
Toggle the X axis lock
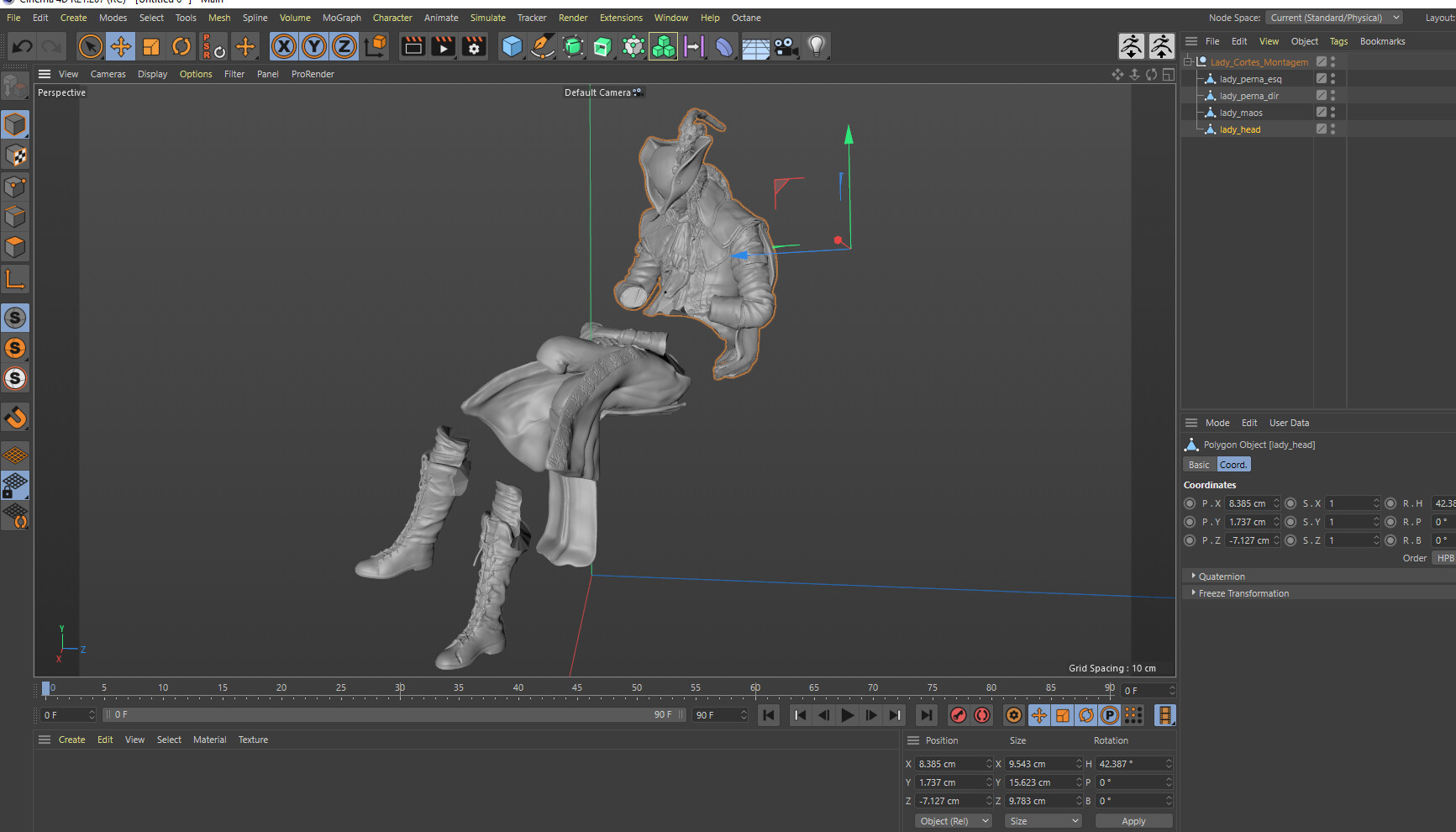point(283,46)
